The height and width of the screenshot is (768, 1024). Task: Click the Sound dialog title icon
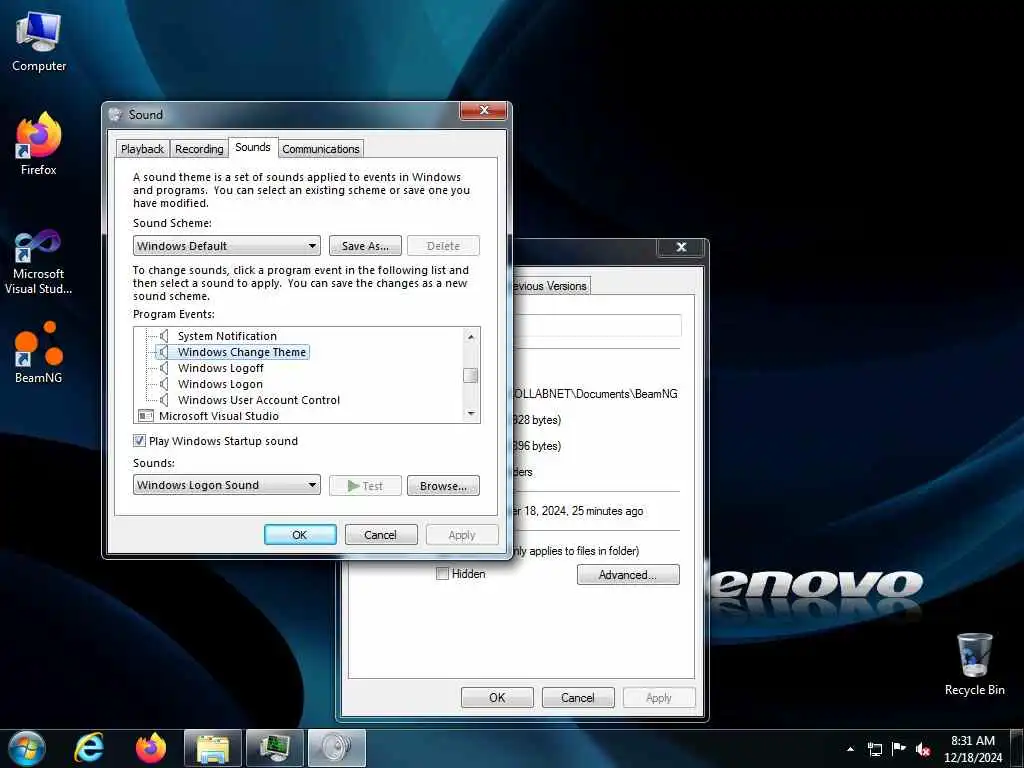click(116, 114)
